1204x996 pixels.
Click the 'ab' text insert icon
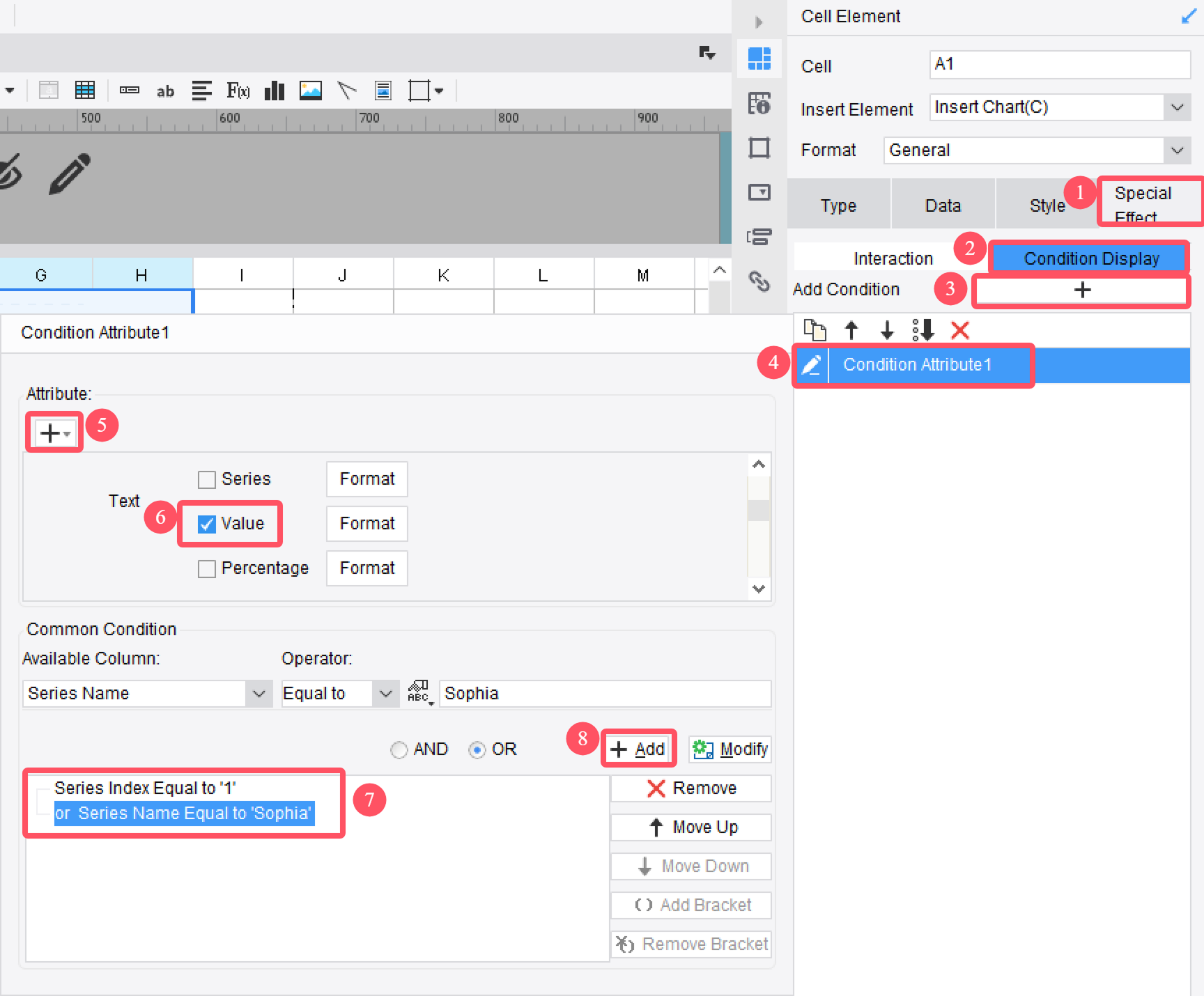[165, 91]
